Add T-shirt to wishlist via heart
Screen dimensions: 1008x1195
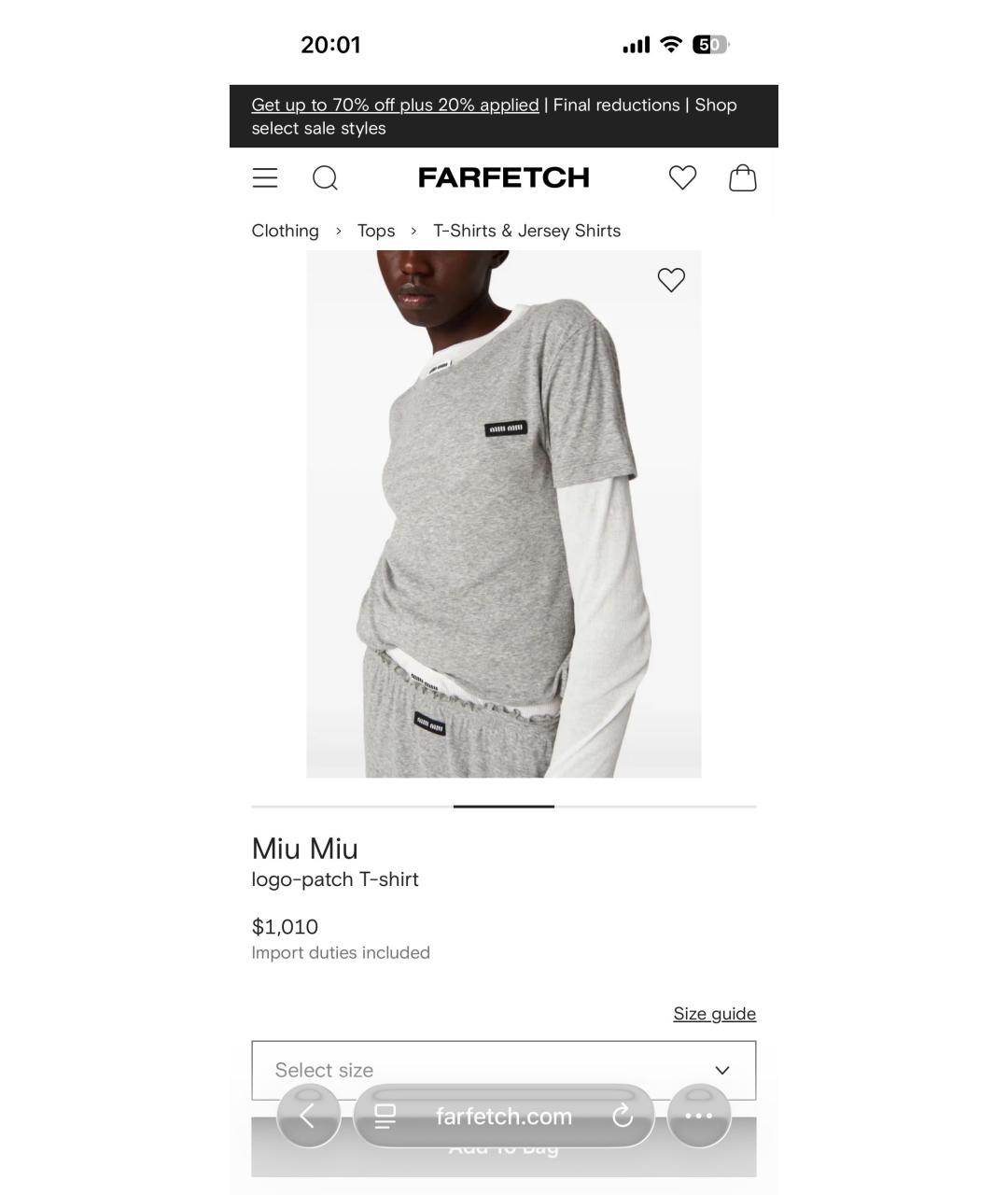671,279
